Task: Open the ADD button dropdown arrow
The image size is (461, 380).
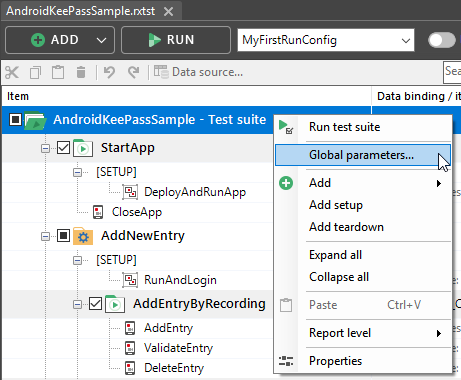Action: 101,40
